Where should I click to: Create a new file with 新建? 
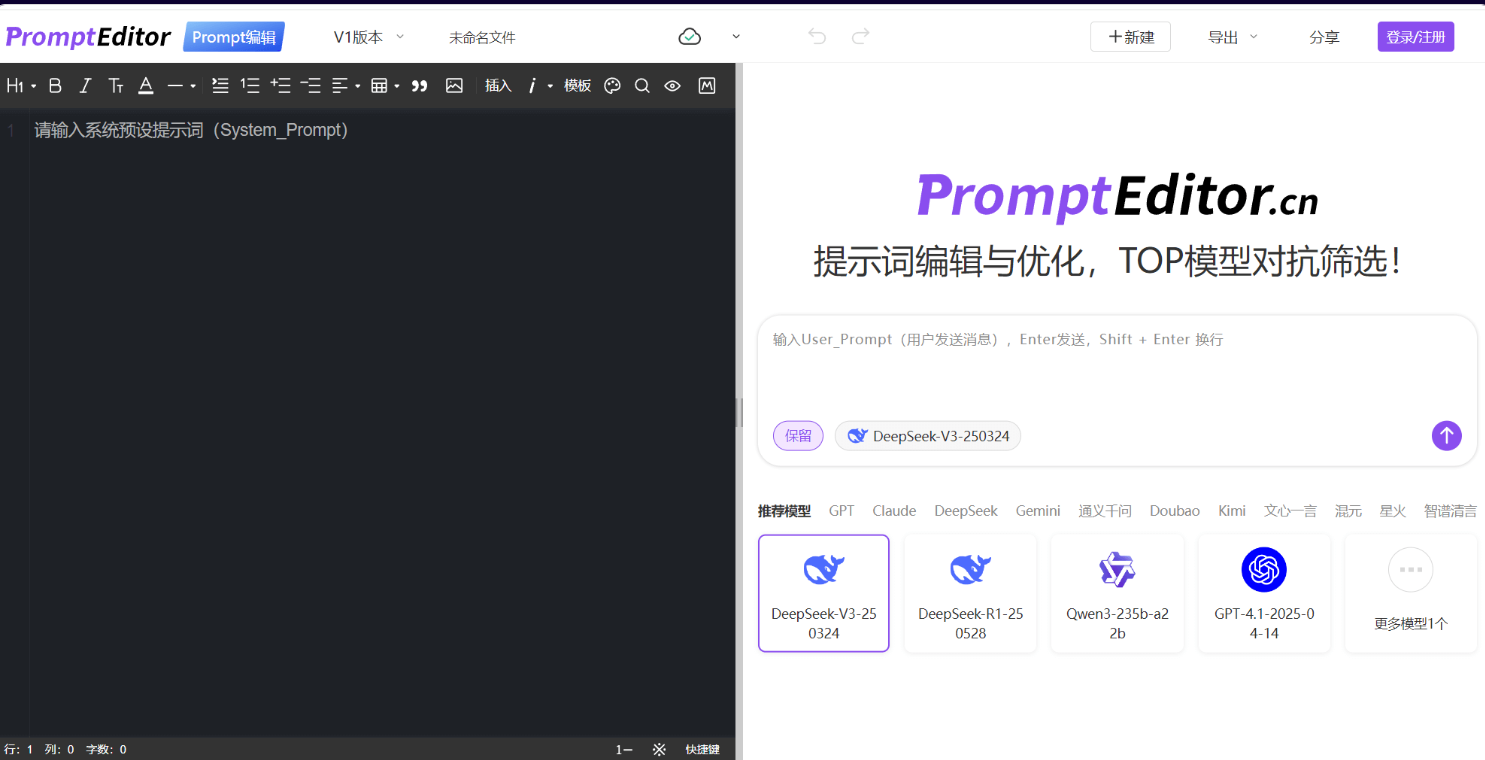[x=1130, y=37]
